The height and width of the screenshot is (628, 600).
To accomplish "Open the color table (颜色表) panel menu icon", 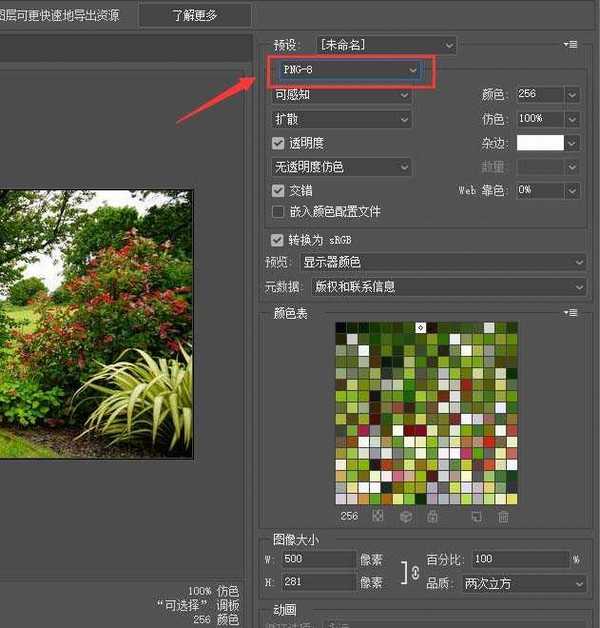I will tap(571, 313).
